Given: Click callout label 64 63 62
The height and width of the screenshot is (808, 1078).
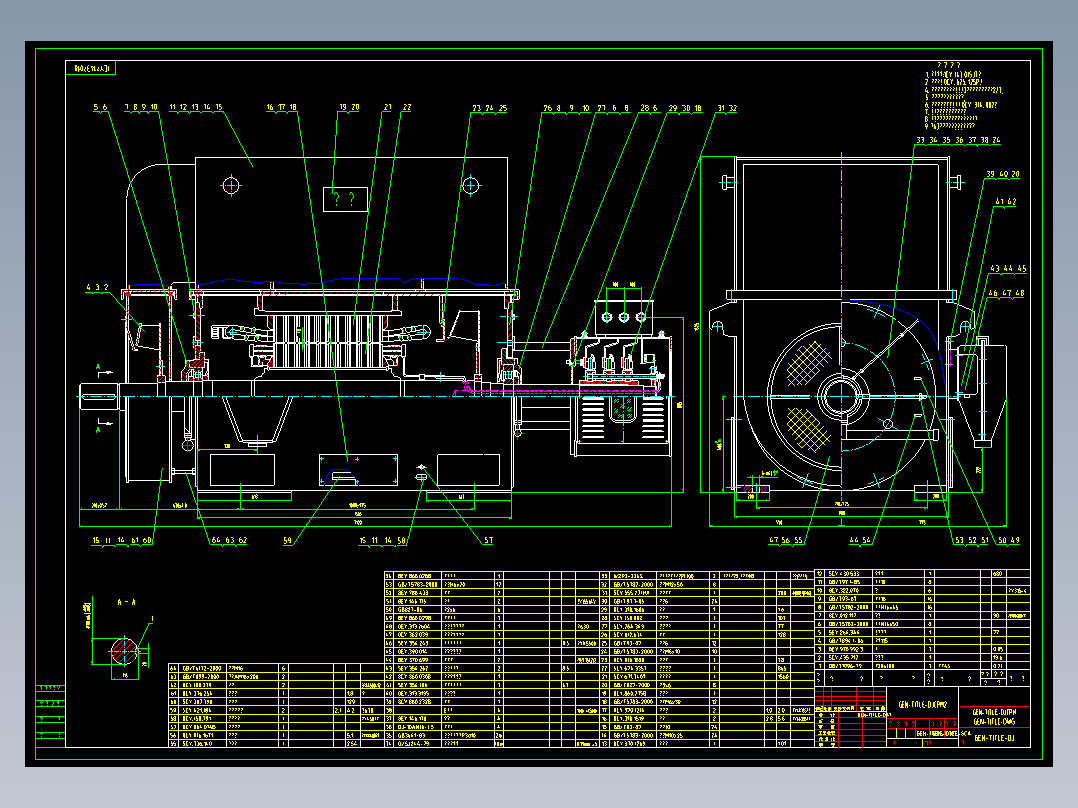Looking at the screenshot, I should click(229, 541).
